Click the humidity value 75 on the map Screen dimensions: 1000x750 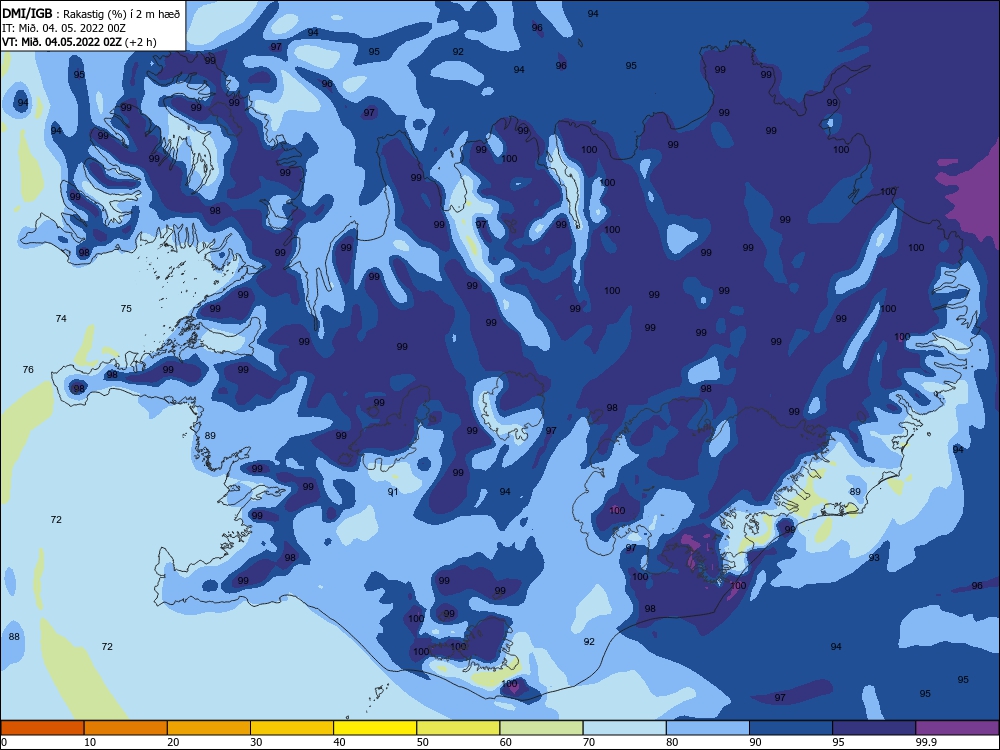point(126,309)
